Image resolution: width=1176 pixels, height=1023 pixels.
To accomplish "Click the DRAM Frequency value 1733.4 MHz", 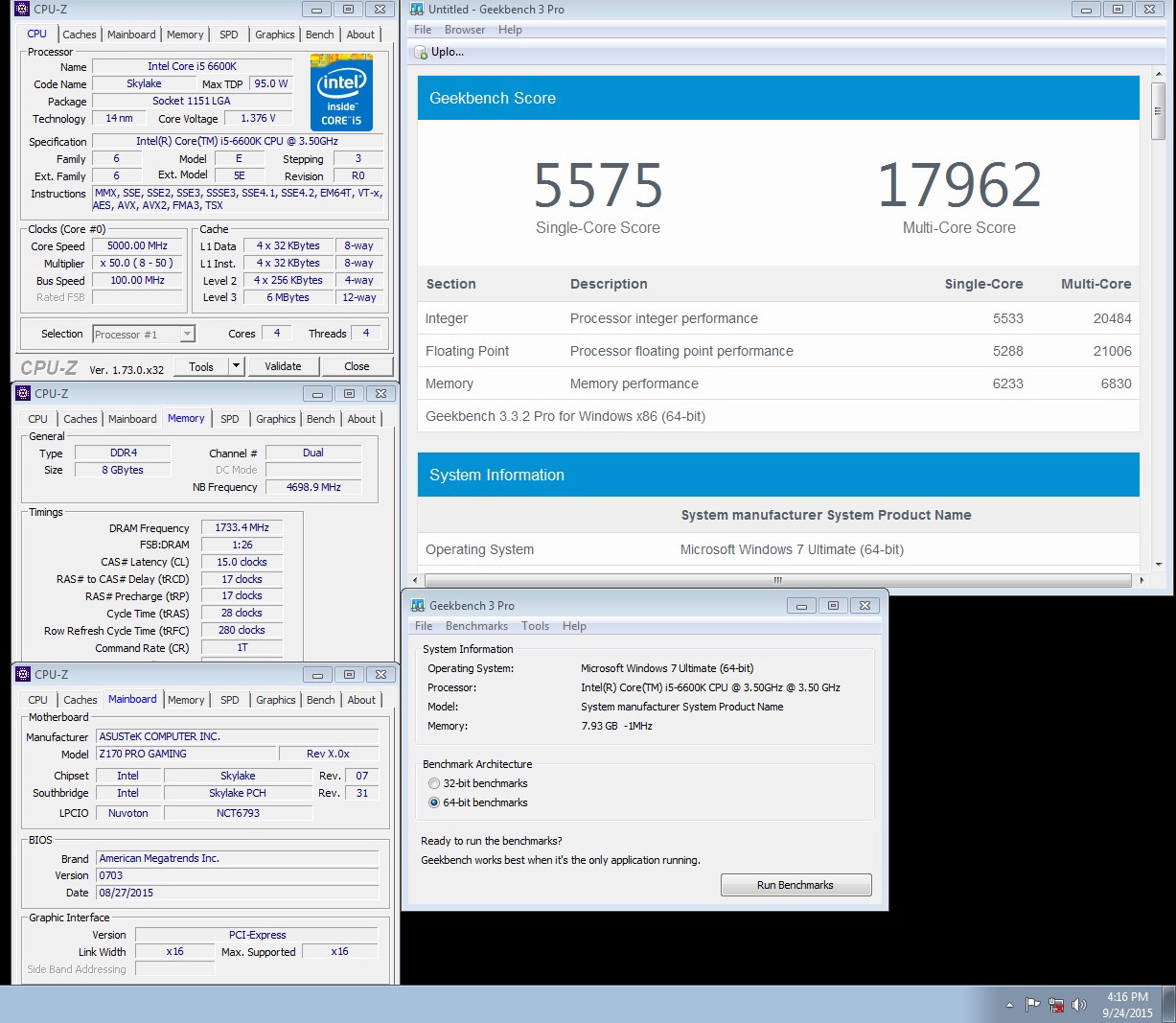I will 242,527.
